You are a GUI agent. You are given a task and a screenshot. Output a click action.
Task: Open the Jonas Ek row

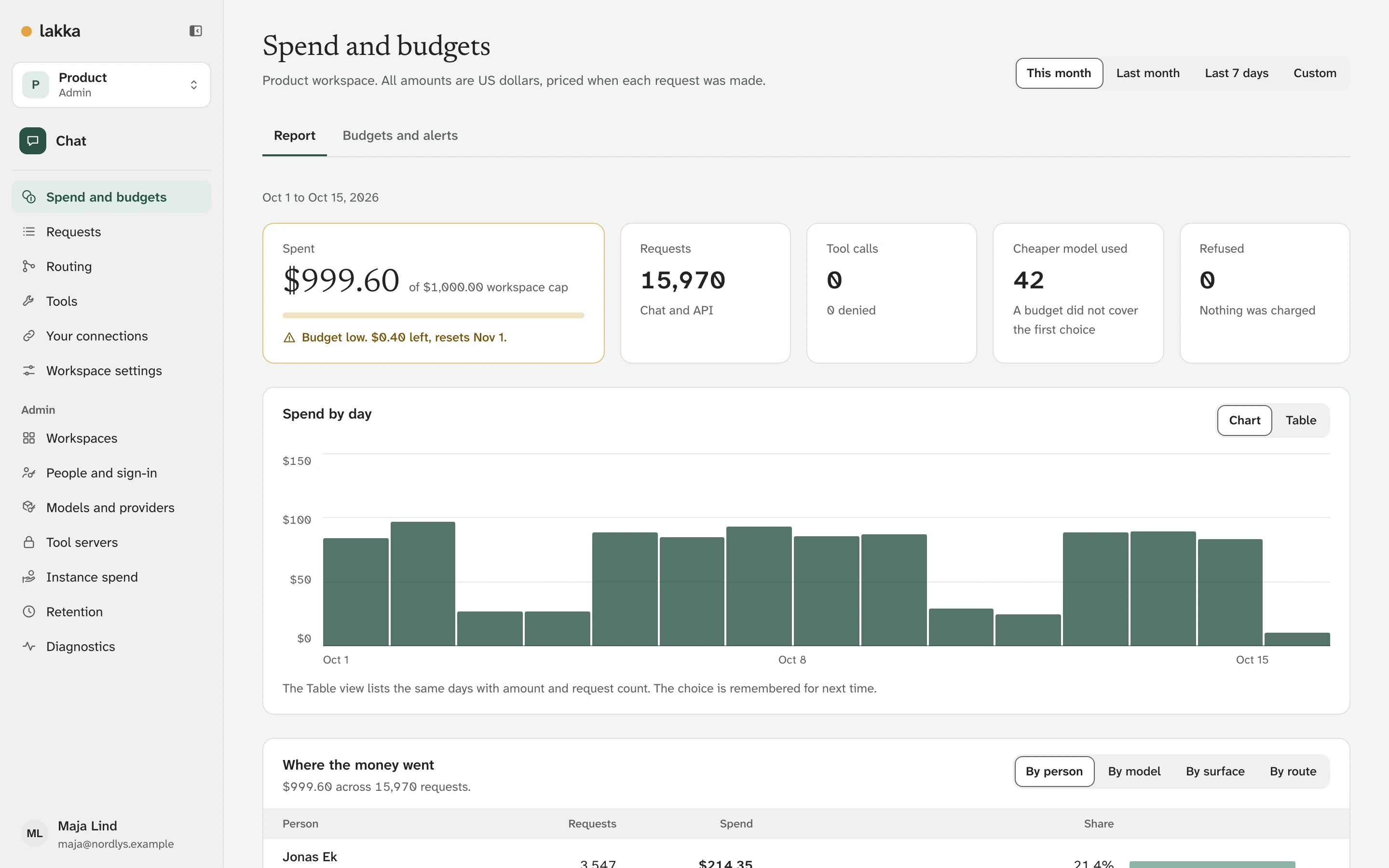tap(806, 854)
